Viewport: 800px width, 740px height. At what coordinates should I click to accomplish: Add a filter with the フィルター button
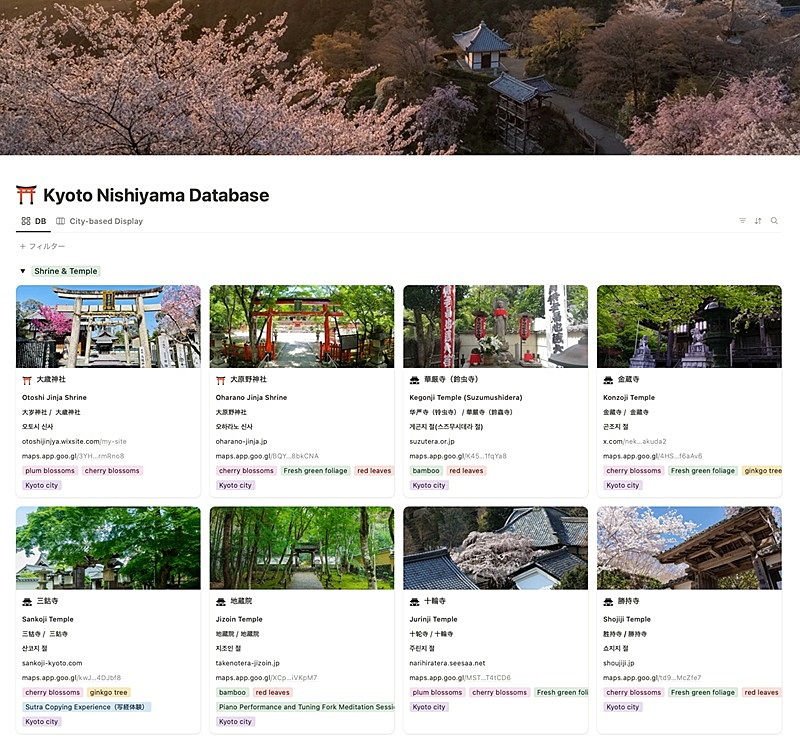point(42,246)
